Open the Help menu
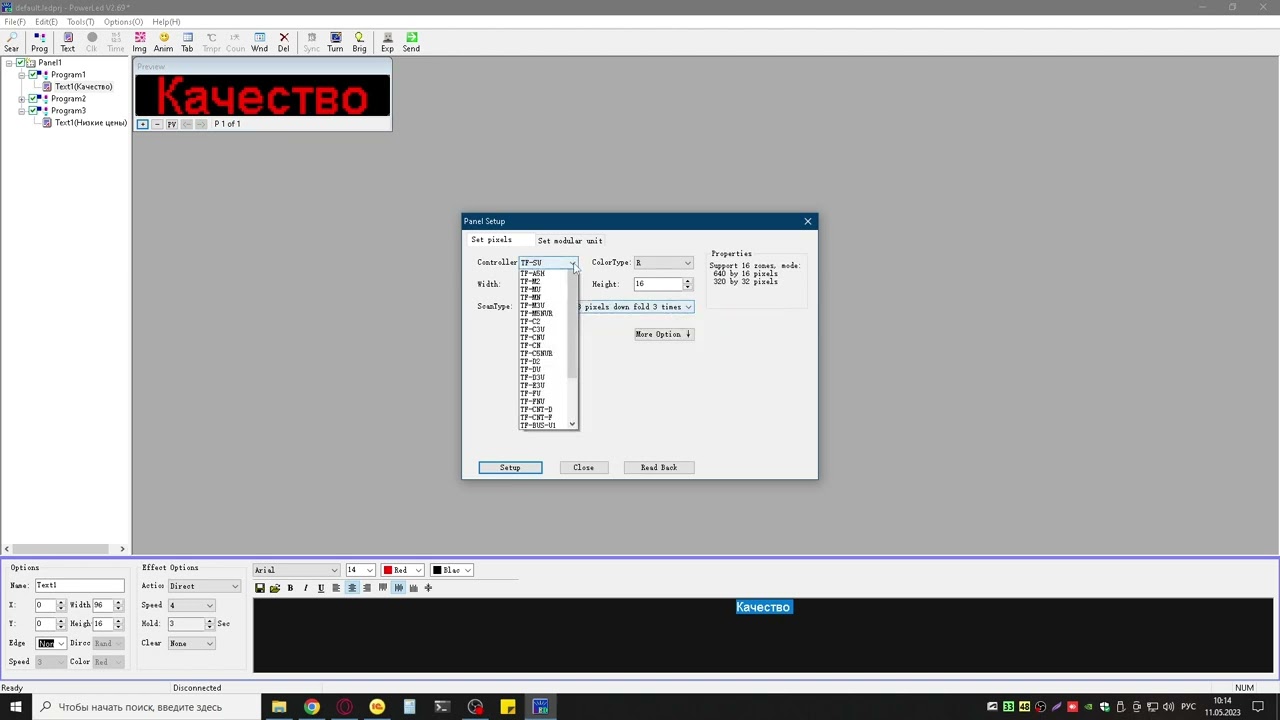The height and width of the screenshot is (720, 1280). click(166, 21)
